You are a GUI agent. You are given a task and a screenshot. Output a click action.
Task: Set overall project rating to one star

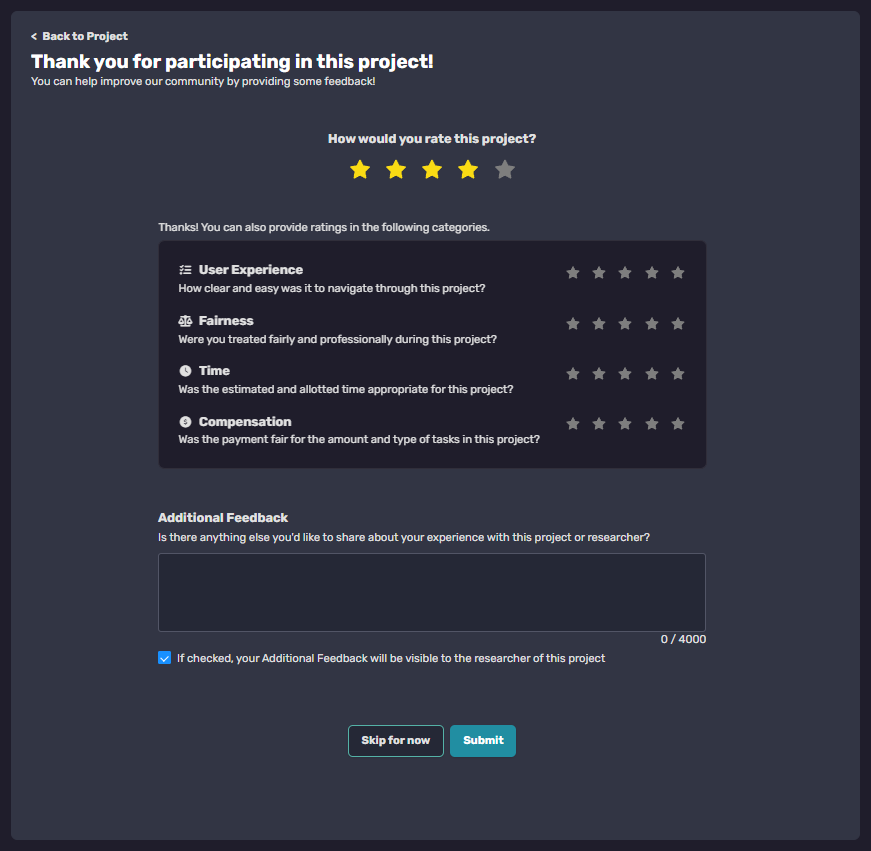point(360,169)
